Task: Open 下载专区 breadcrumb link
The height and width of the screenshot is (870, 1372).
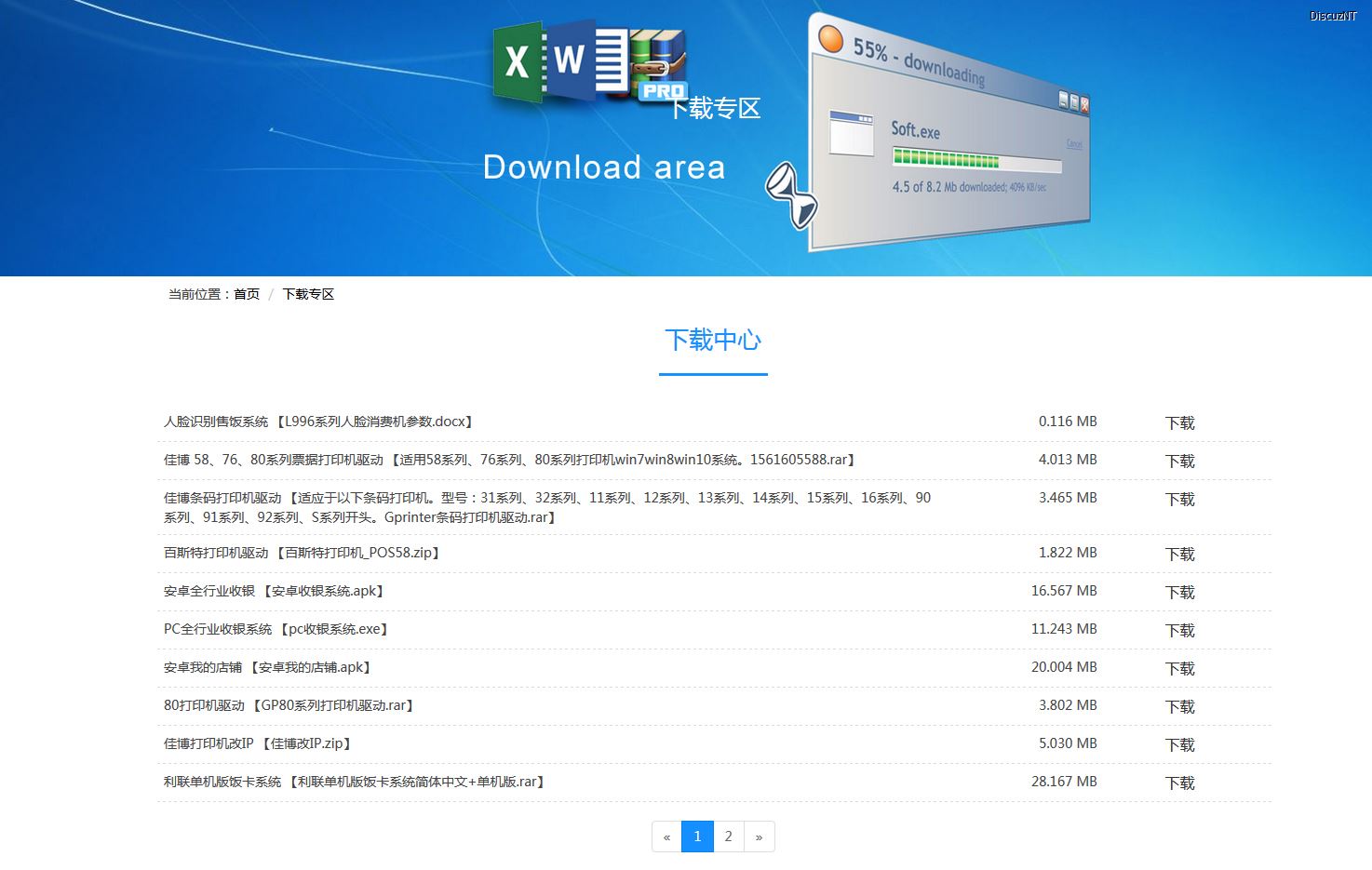Action: [x=308, y=294]
